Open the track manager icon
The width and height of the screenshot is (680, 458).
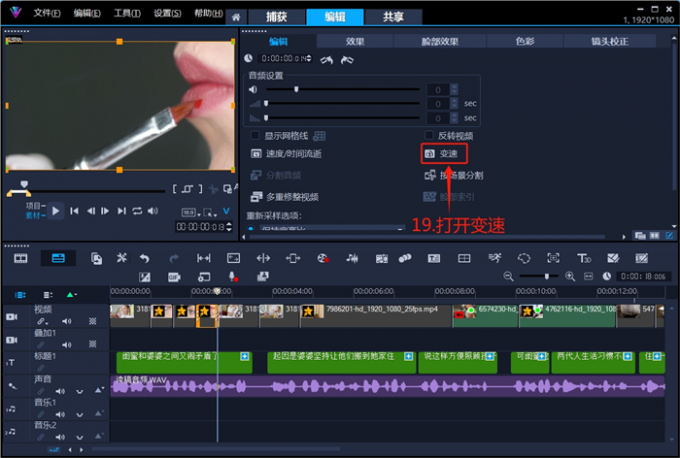click(x=48, y=295)
